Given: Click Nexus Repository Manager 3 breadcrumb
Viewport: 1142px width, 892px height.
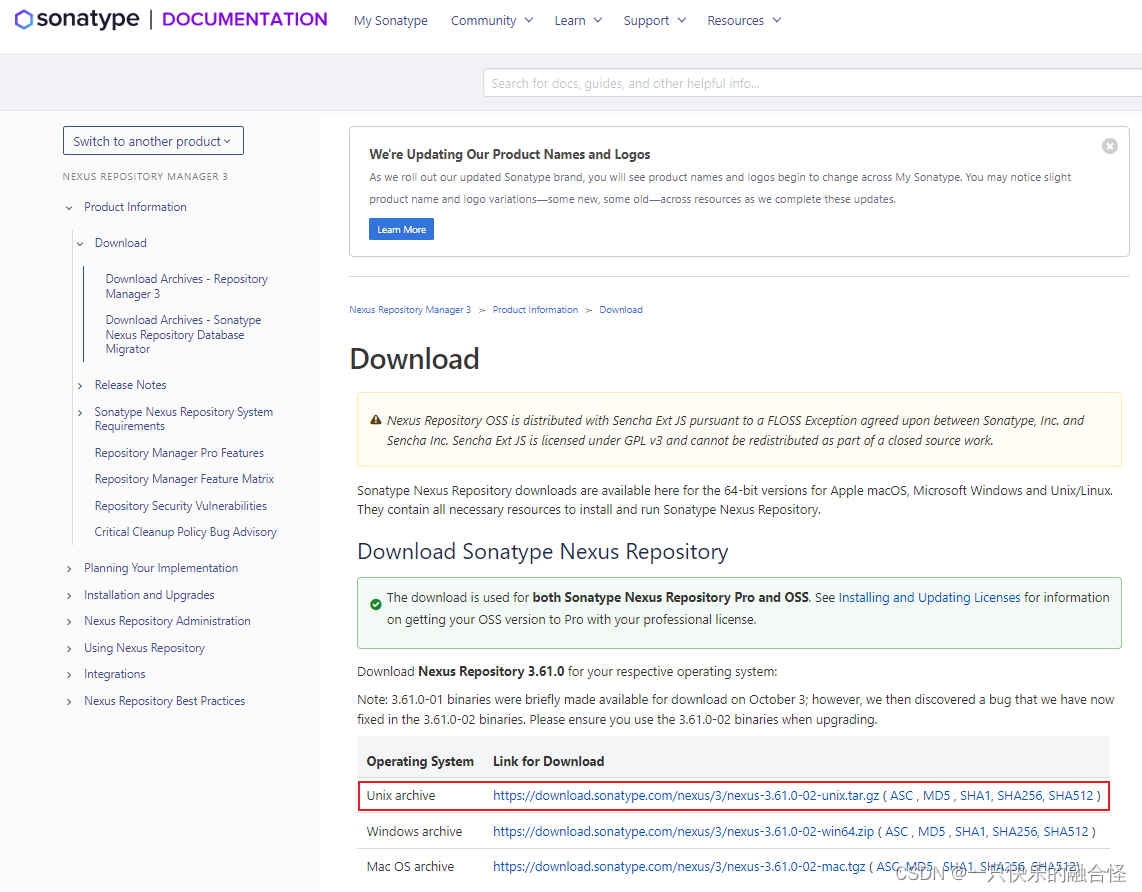Looking at the screenshot, I should tap(410, 310).
